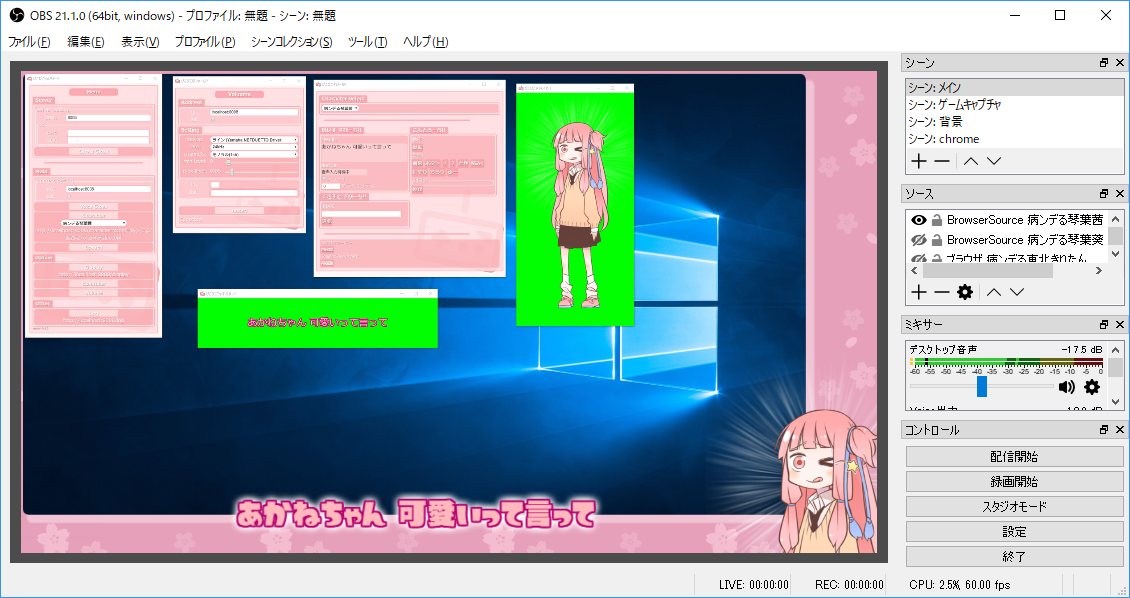Add a new scene with plus icon
The width and height of the screenshot is (1130, 598).
click(918, 161)
